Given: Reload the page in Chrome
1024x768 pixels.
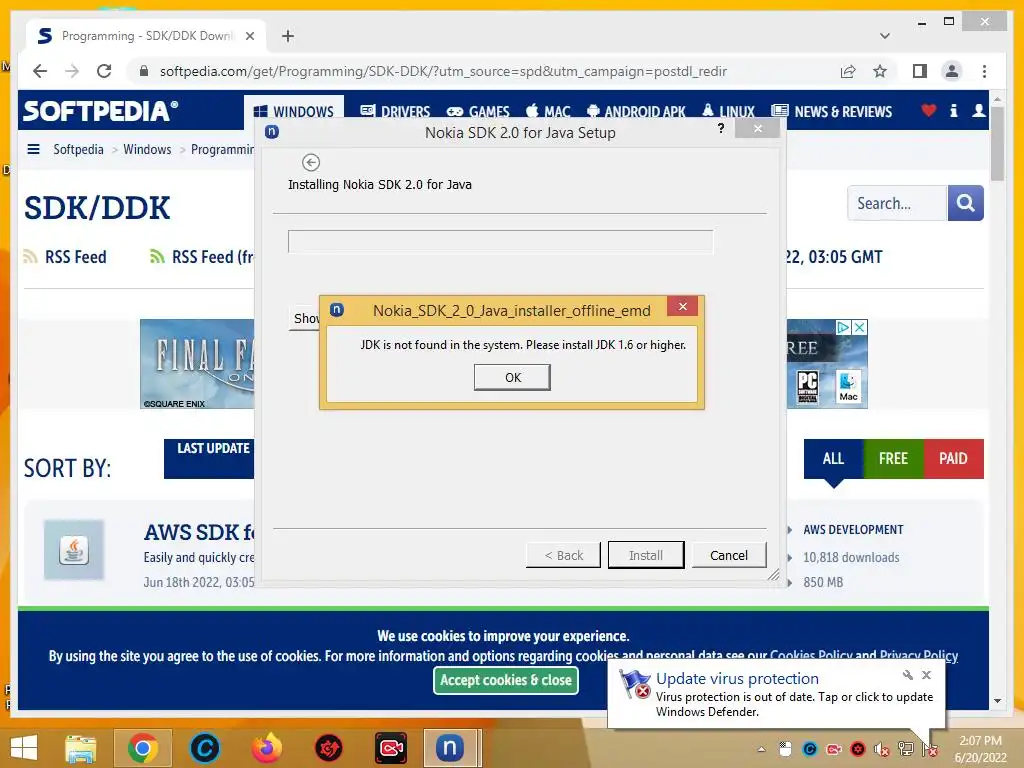Looking at the screenshot, I should (104, 71).
